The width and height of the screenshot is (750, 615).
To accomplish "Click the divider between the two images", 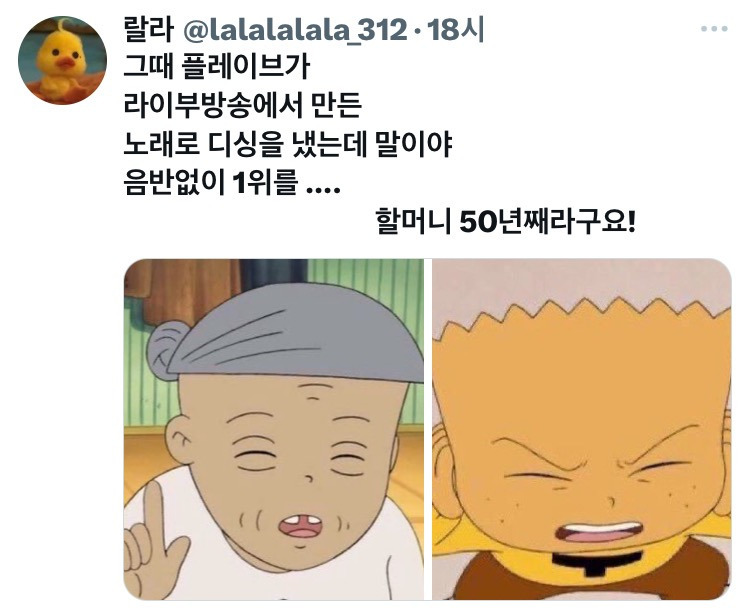I will coord(428,429).
